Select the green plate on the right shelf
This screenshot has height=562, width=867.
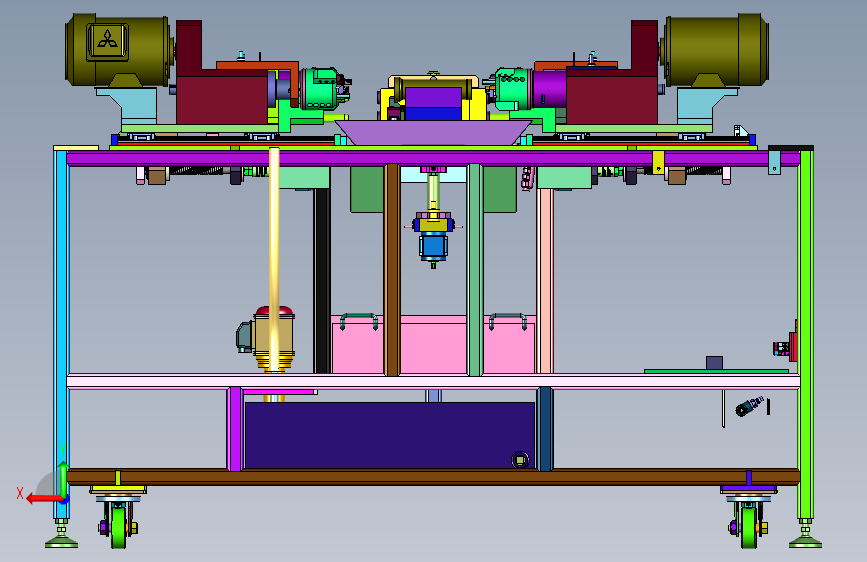point(717,371)
